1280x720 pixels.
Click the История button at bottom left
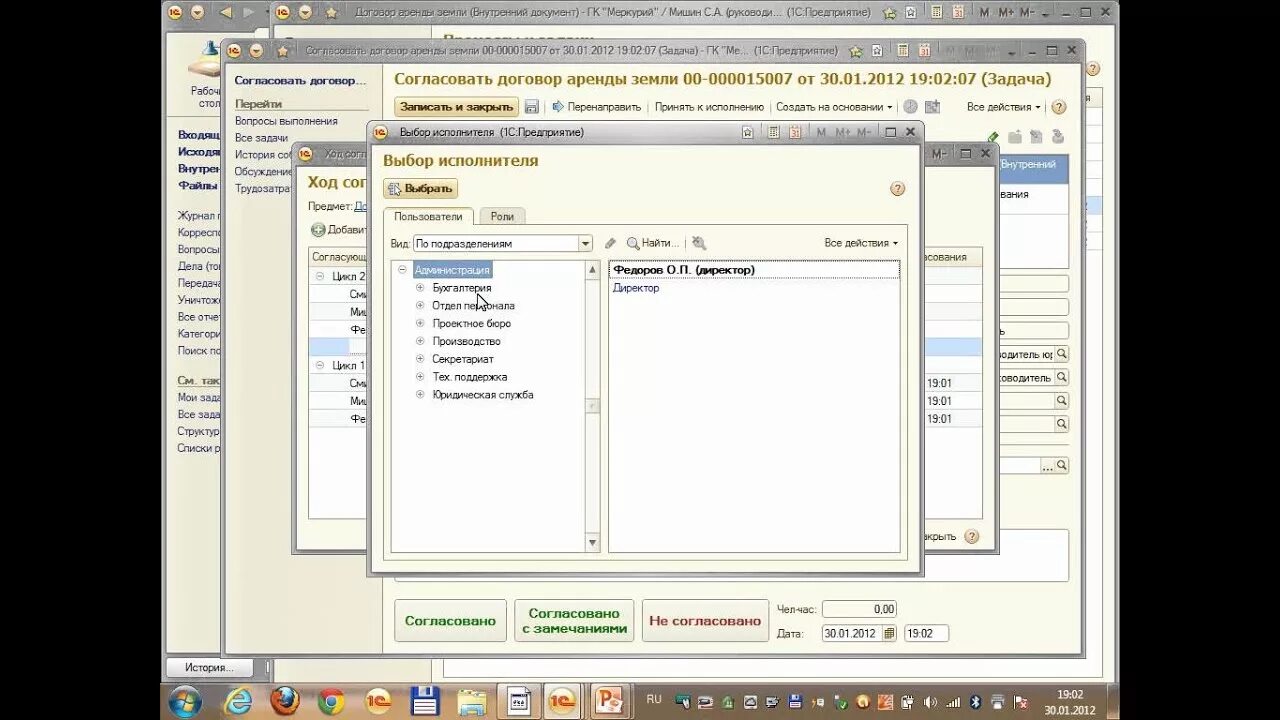pyautogui.click(x=209, y=667)
